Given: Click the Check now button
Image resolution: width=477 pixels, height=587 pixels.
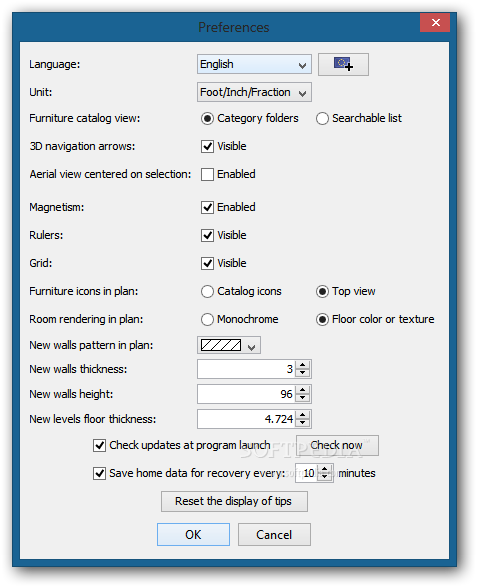Looking at the screenshot, I should coord(337,445).
